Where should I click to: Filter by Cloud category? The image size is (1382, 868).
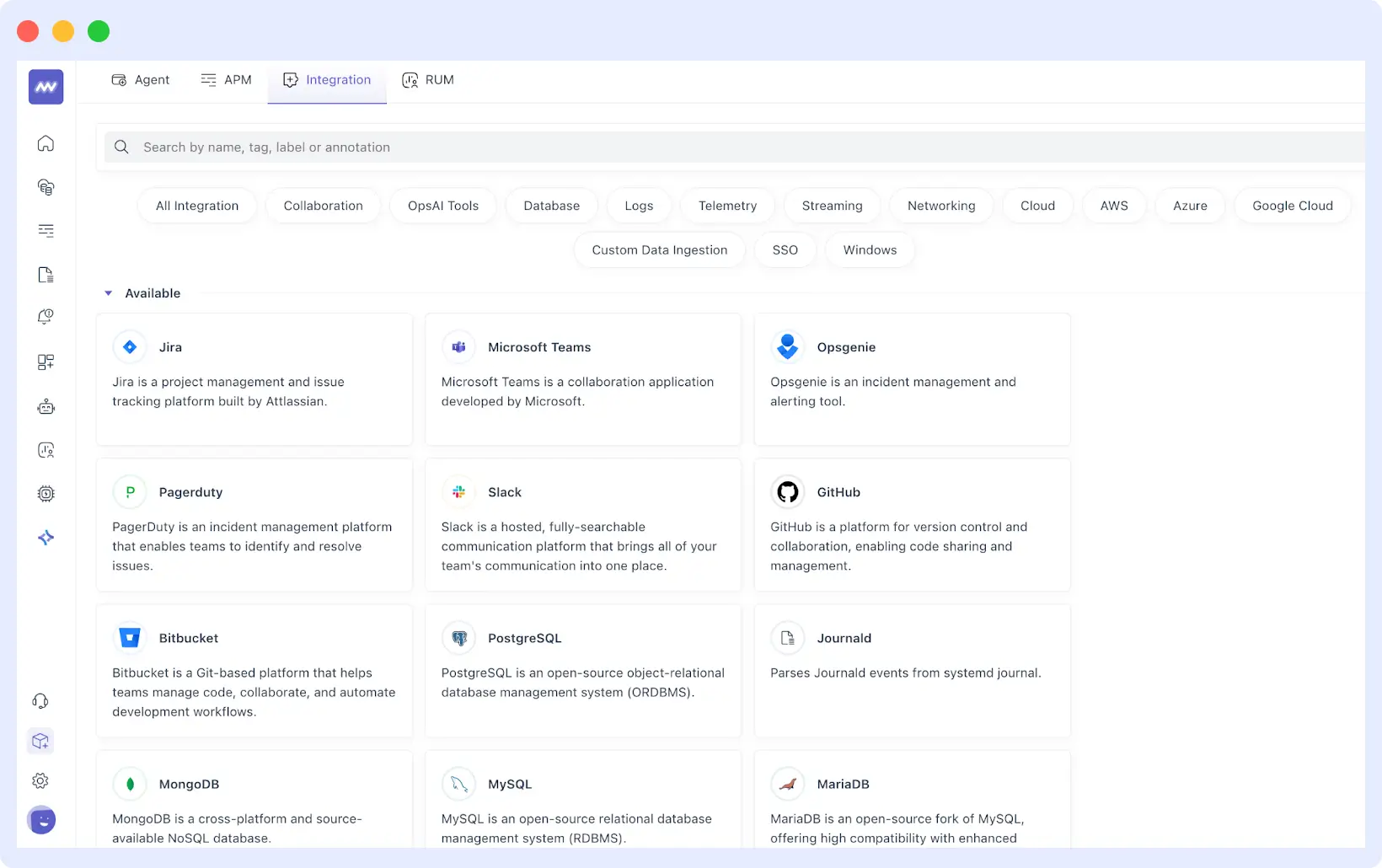coord(1038,206)
